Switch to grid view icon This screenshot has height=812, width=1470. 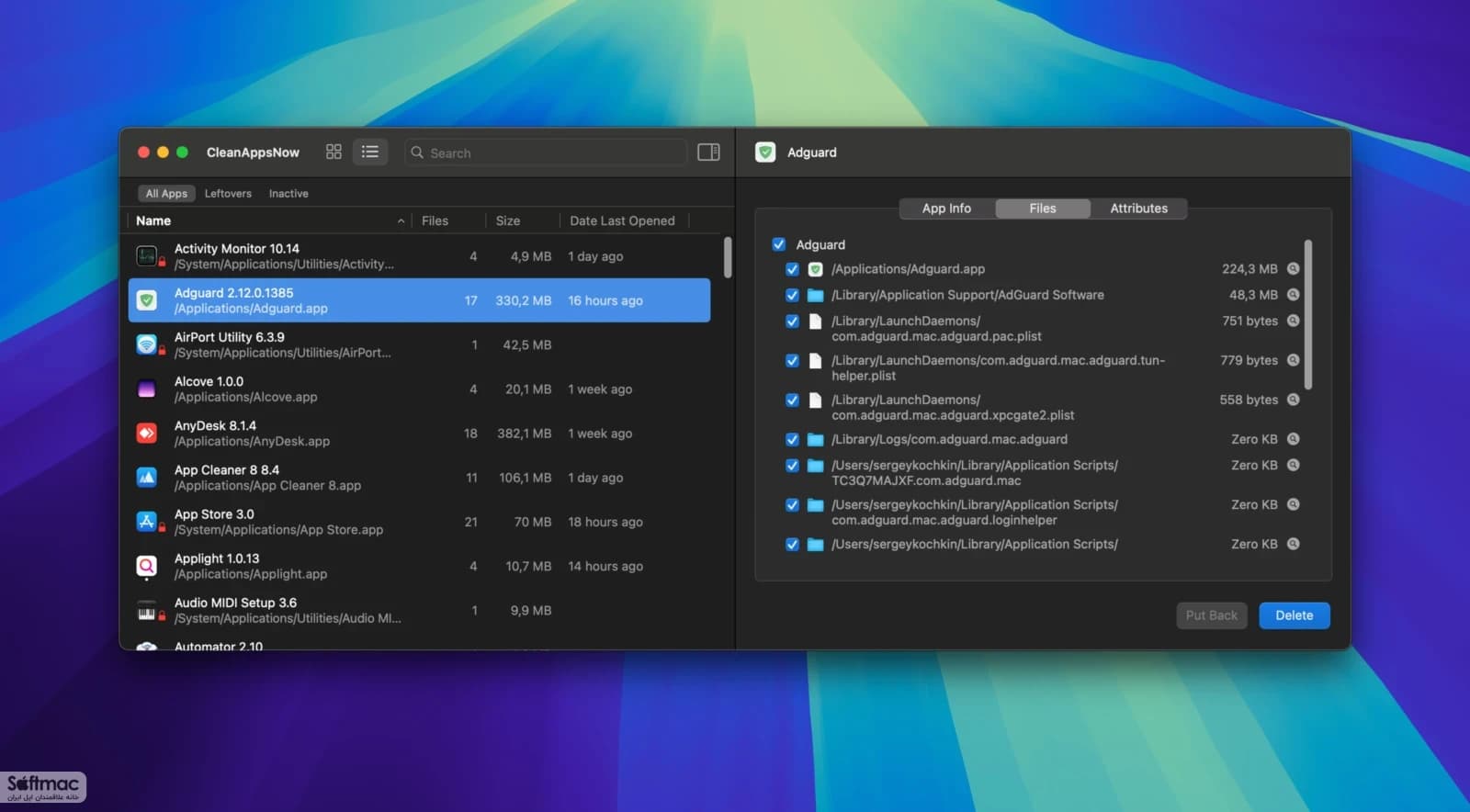[334, 152]
